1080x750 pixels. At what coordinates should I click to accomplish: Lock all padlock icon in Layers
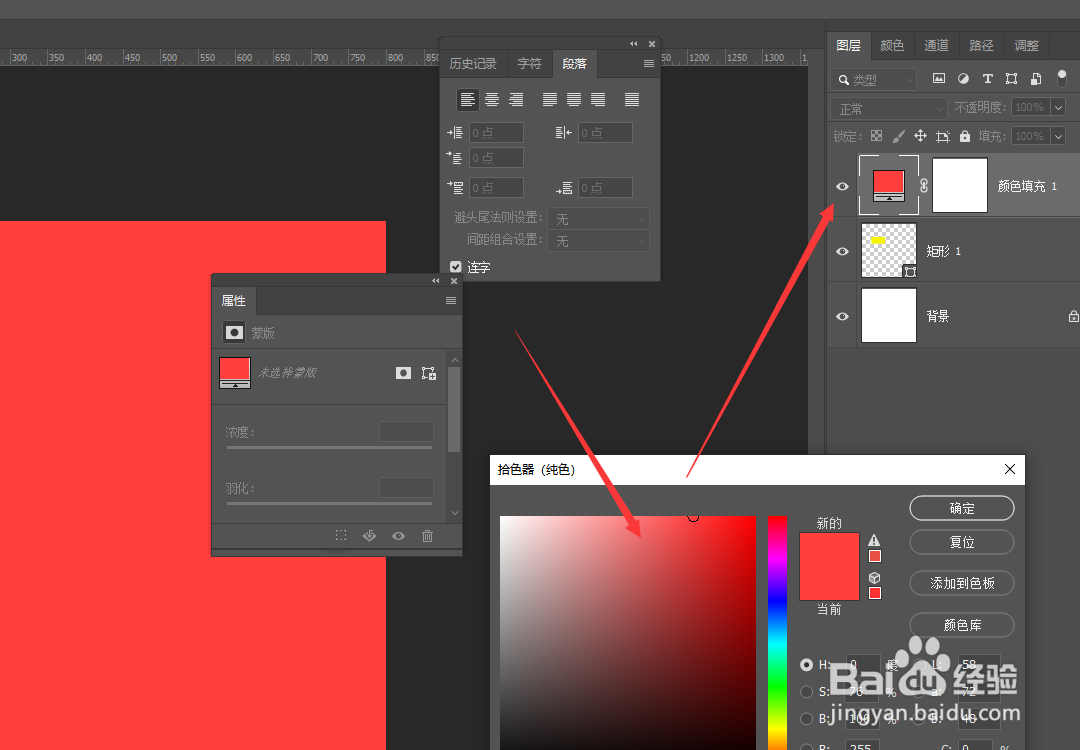tap(965, 136)
